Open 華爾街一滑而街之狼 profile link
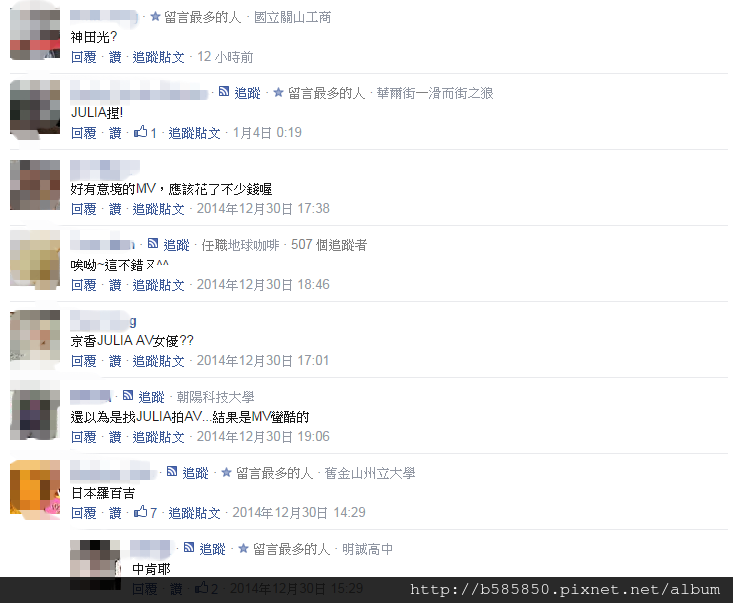Screen dimensions: 733x603 click(x=435, y=93)
